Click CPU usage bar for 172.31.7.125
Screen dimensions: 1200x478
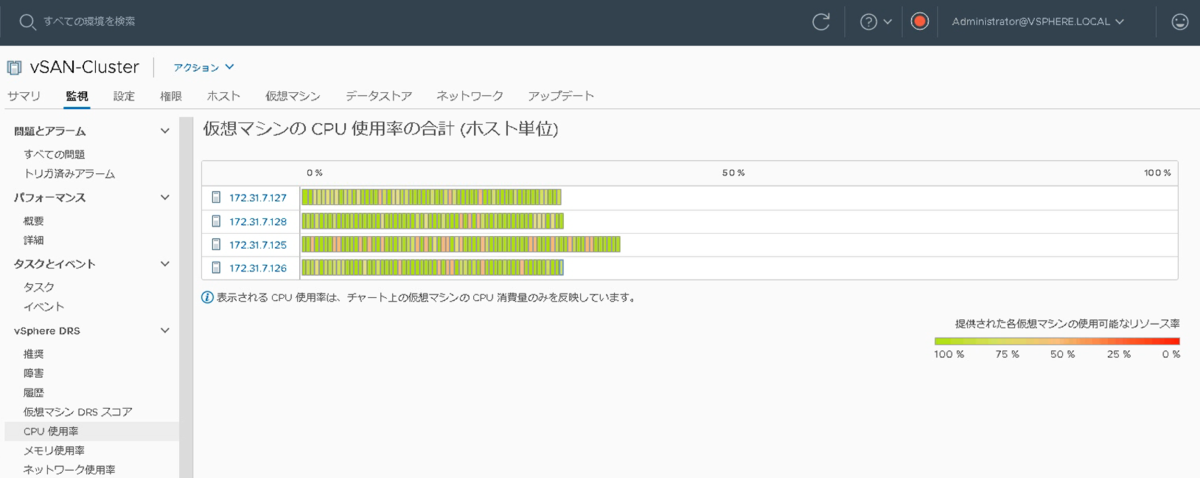461,244
